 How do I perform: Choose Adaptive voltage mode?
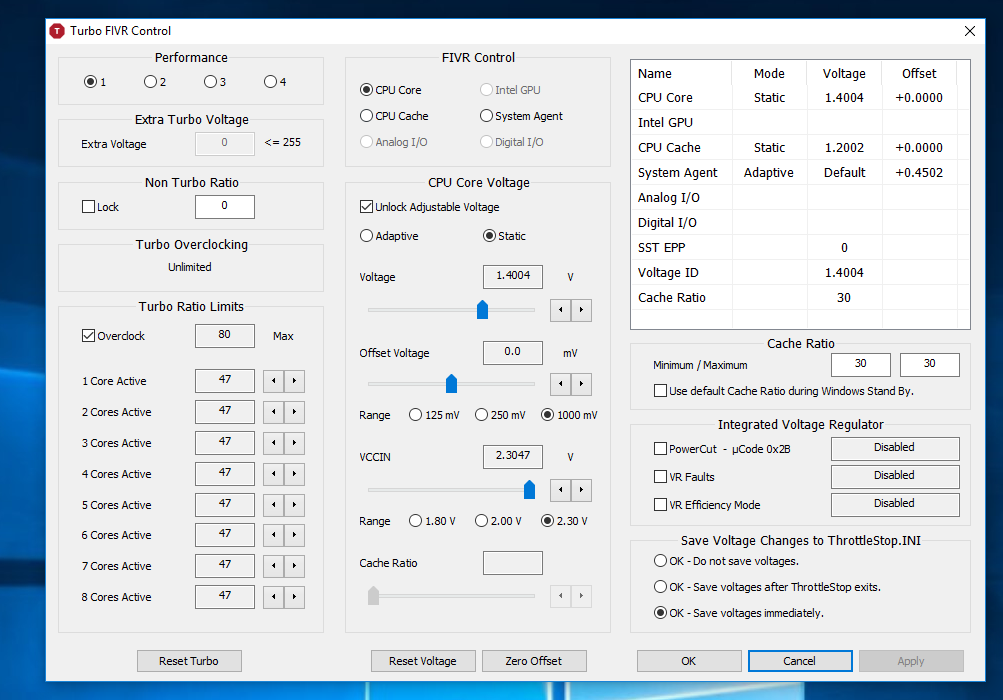tap(366, 236)
